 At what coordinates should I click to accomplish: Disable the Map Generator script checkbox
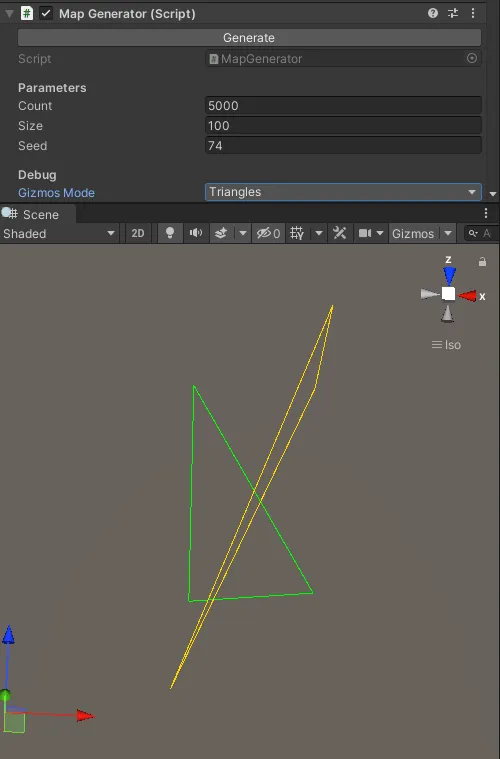click(46, 13)
